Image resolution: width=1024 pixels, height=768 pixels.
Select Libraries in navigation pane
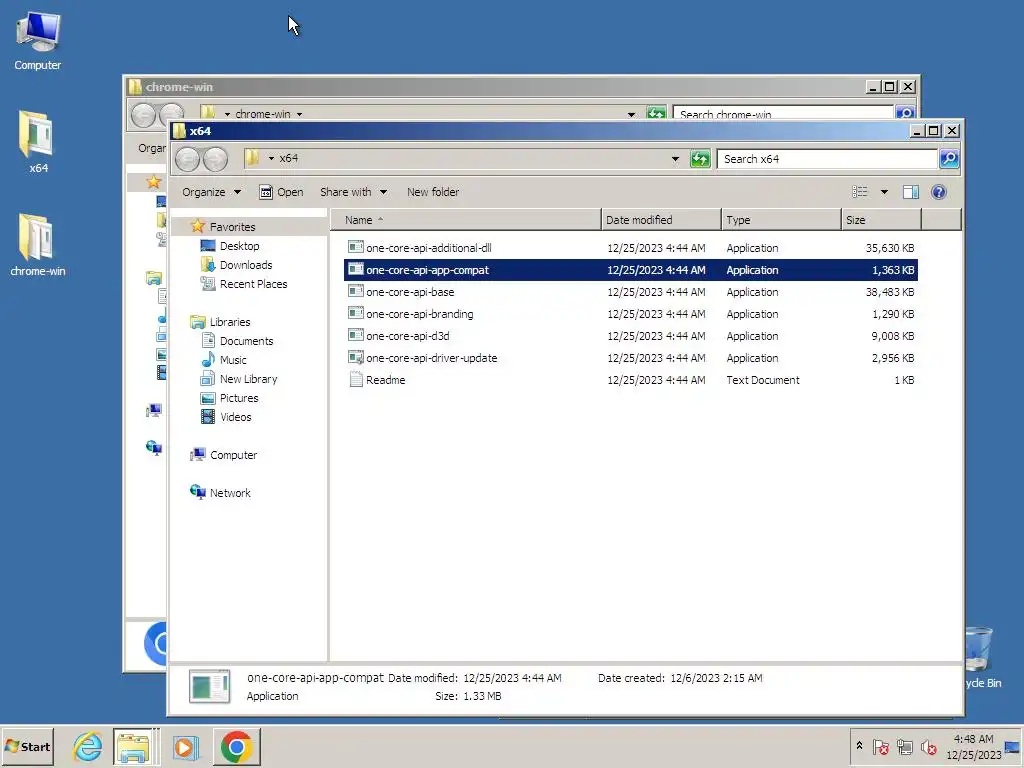pos(230,321)
